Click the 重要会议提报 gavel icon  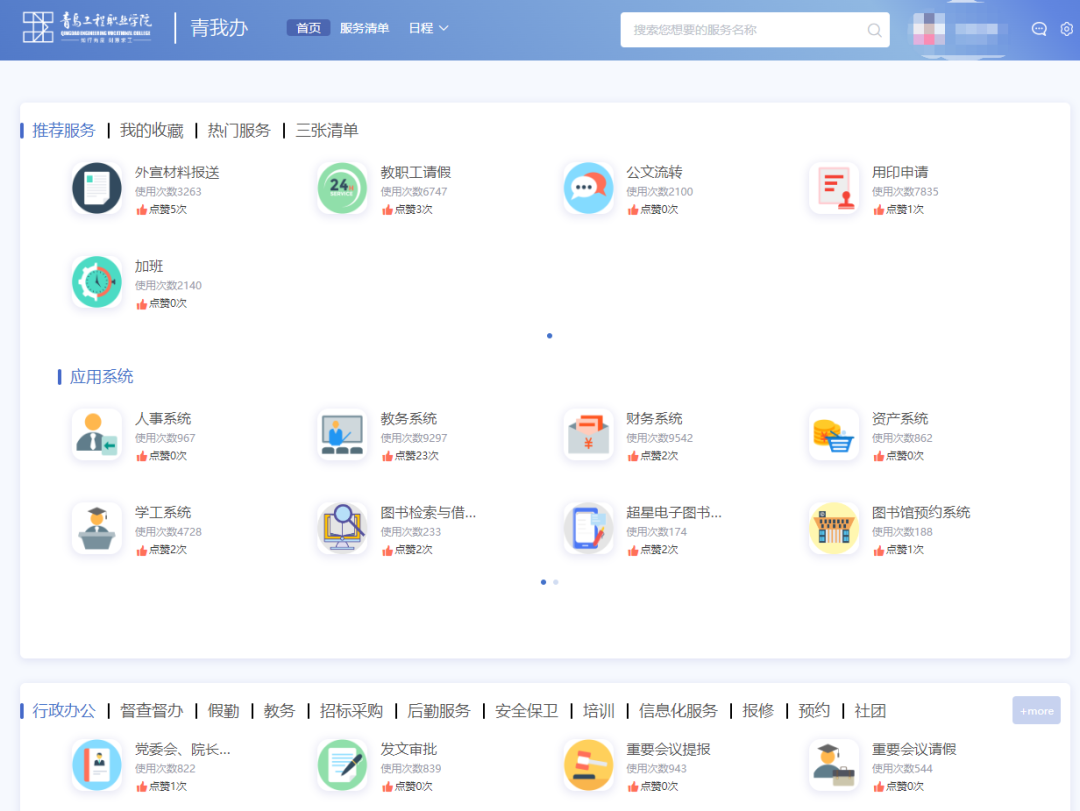coord(588,765)
